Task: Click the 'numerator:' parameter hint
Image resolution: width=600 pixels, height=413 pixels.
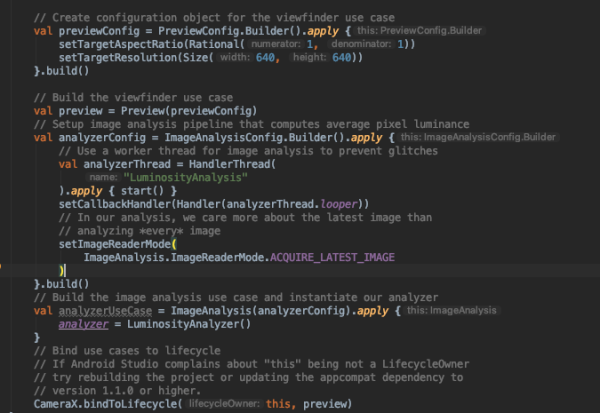Action: click(x=276, y=44)
